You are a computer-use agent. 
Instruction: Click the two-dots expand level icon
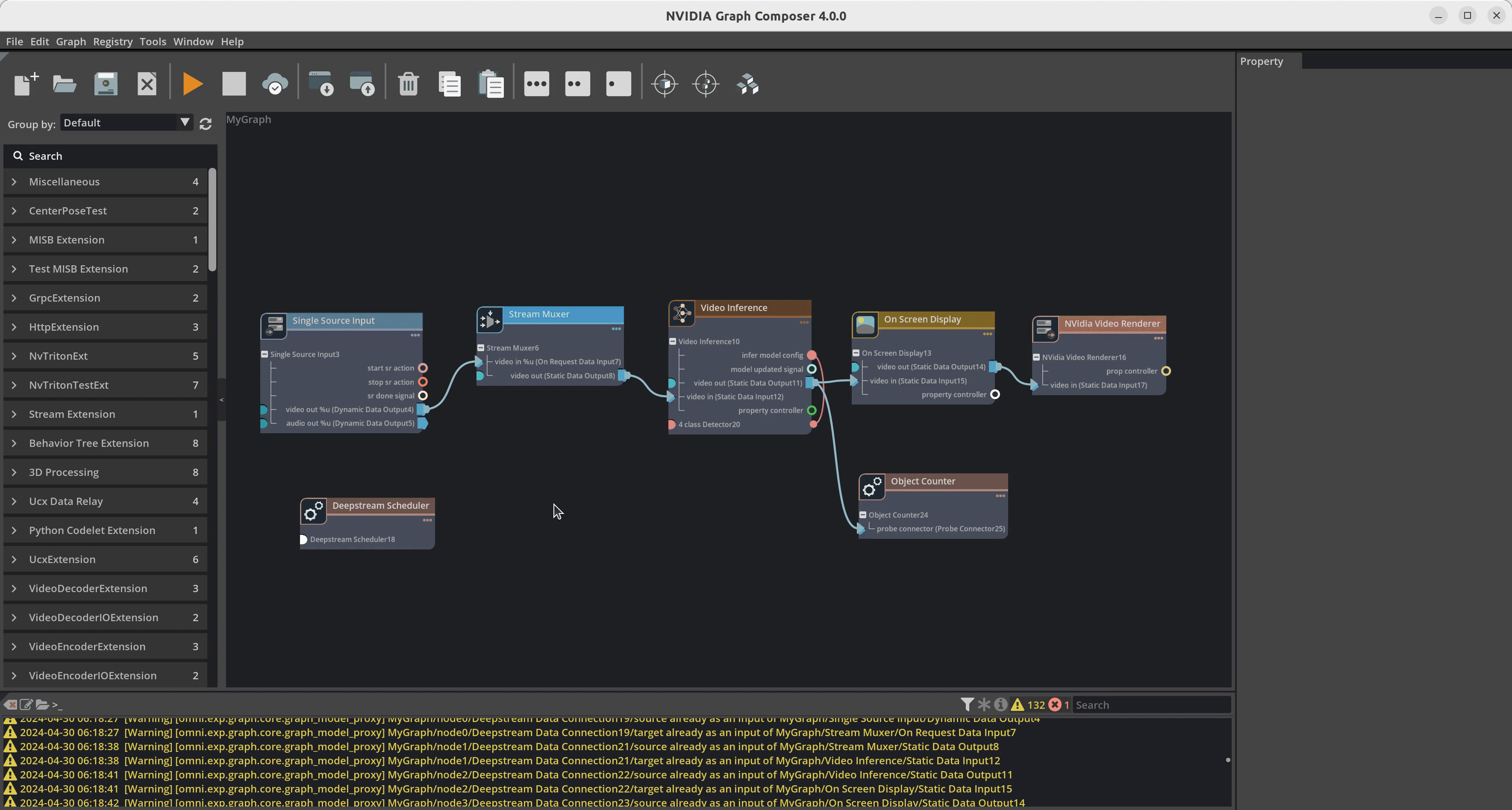coord(577,84)
